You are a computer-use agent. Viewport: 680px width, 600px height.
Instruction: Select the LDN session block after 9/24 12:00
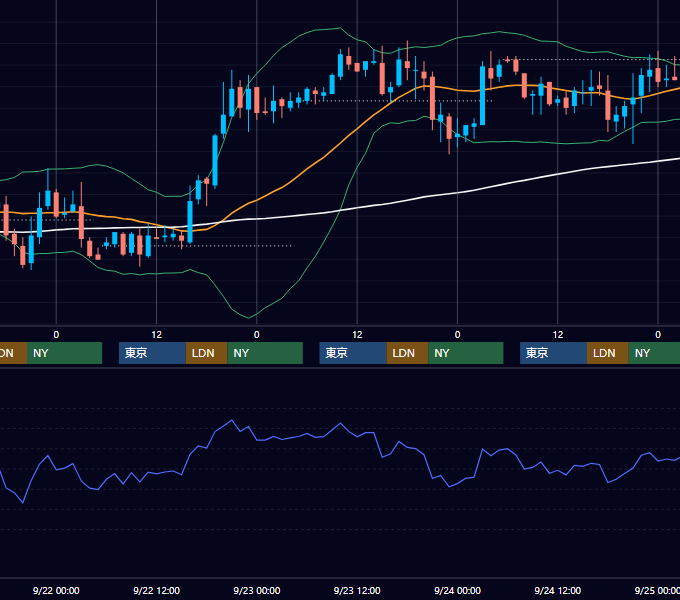[608, 353]
